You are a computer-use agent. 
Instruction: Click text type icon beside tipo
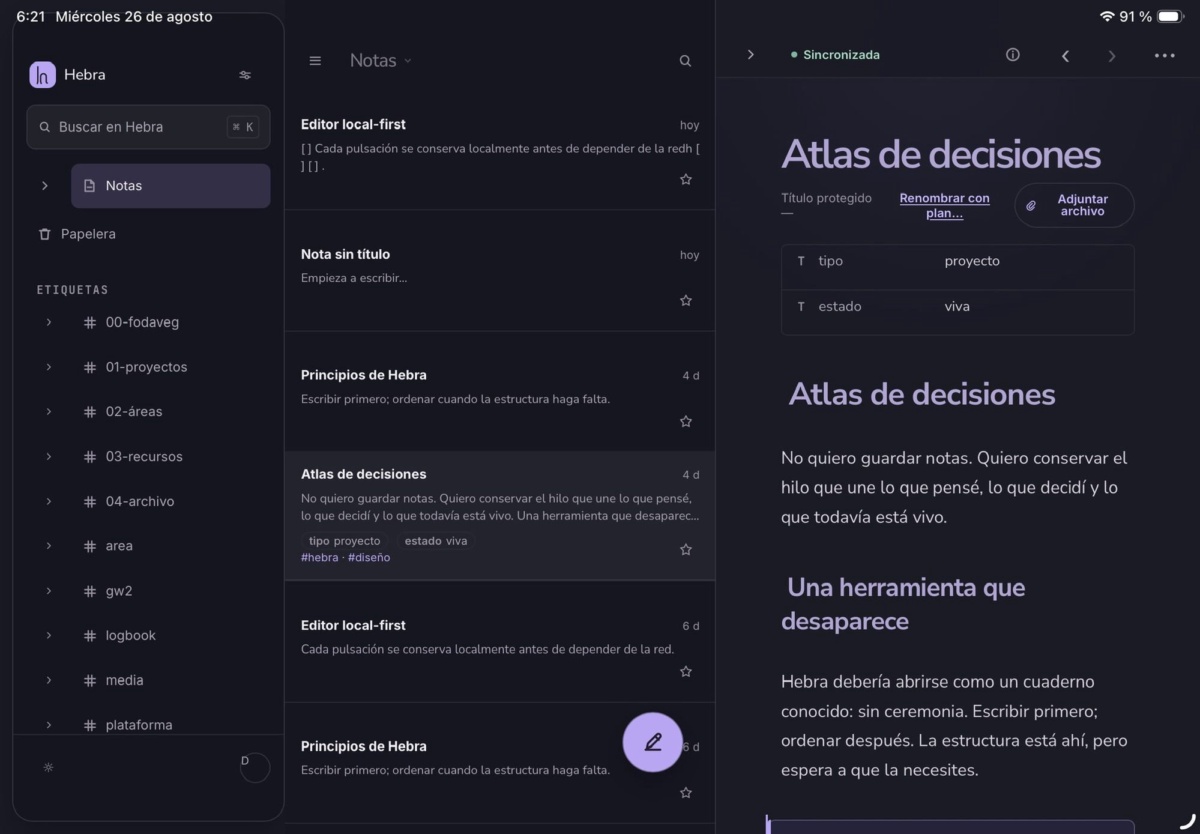(801, 261)
